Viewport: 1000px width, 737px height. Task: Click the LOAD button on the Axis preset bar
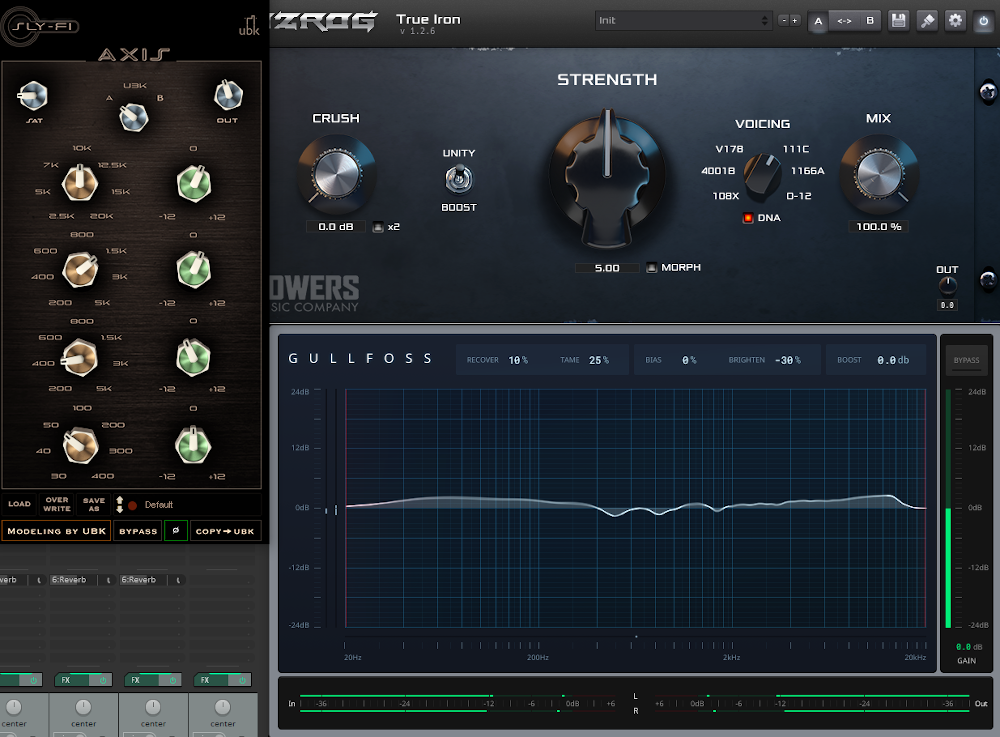[19, 504]
